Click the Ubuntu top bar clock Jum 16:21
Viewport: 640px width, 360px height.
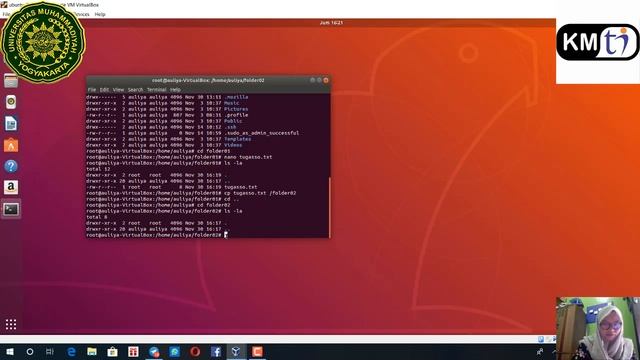pyautogui.click(x=331, y=23)
